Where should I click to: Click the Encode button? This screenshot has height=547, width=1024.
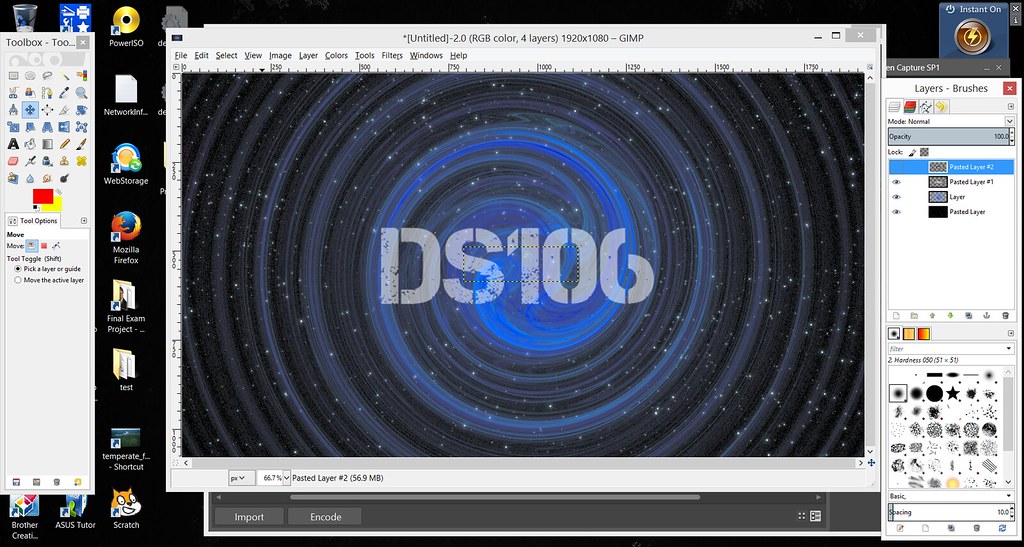(x=326, y=517)
